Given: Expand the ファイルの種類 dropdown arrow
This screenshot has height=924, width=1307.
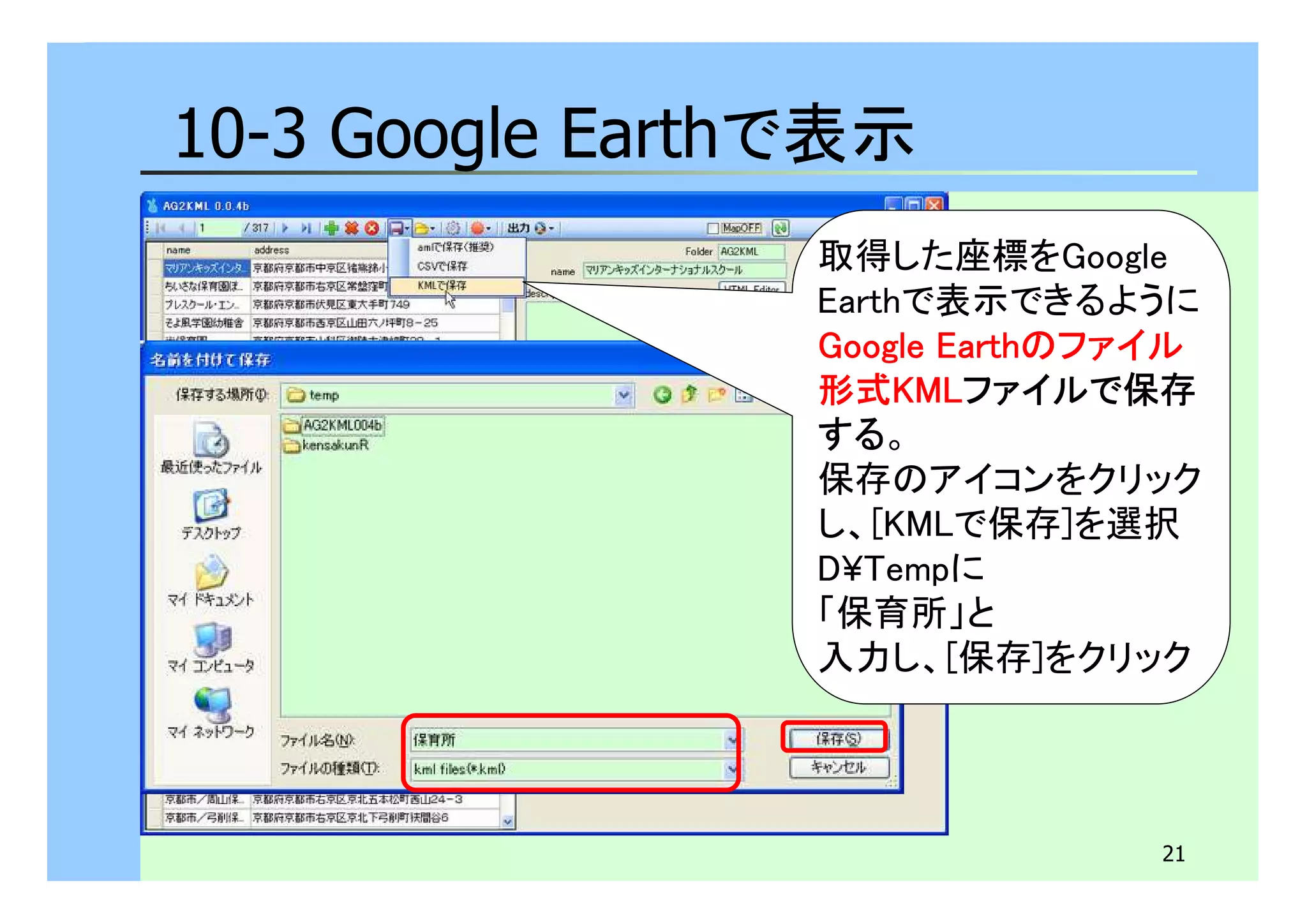Looking at the screenshot, I should (731, 770).
